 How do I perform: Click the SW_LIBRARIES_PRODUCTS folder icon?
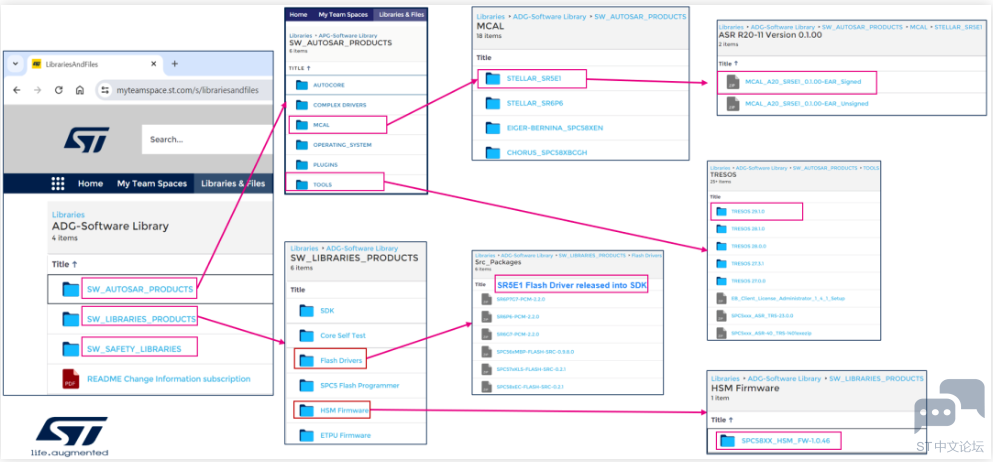pyautogui.click(x=71, y=319)
